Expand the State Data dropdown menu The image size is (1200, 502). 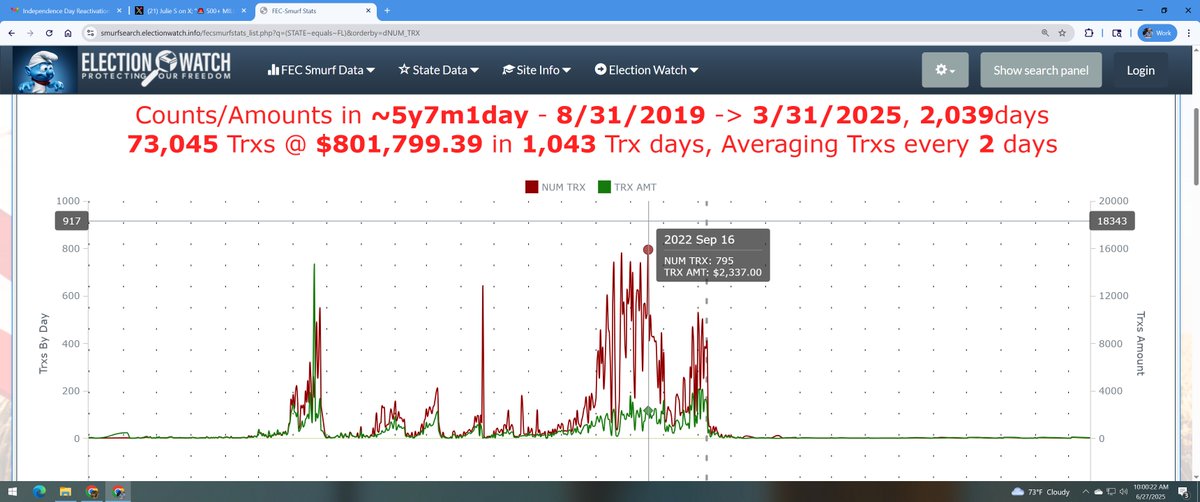(x=438, y=70)
